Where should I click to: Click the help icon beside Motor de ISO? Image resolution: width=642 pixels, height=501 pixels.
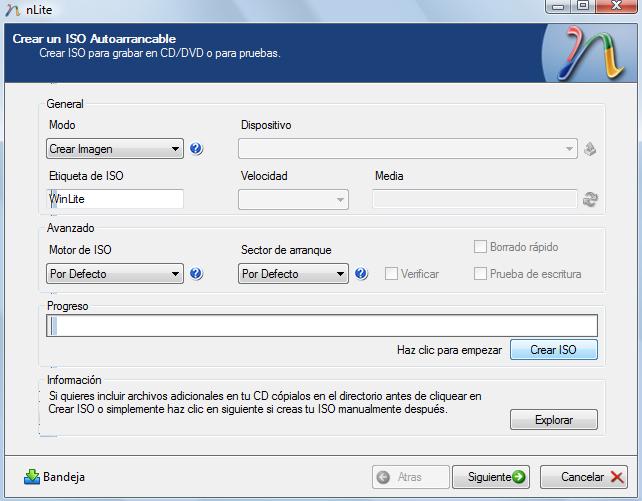(x=196, y=273)
